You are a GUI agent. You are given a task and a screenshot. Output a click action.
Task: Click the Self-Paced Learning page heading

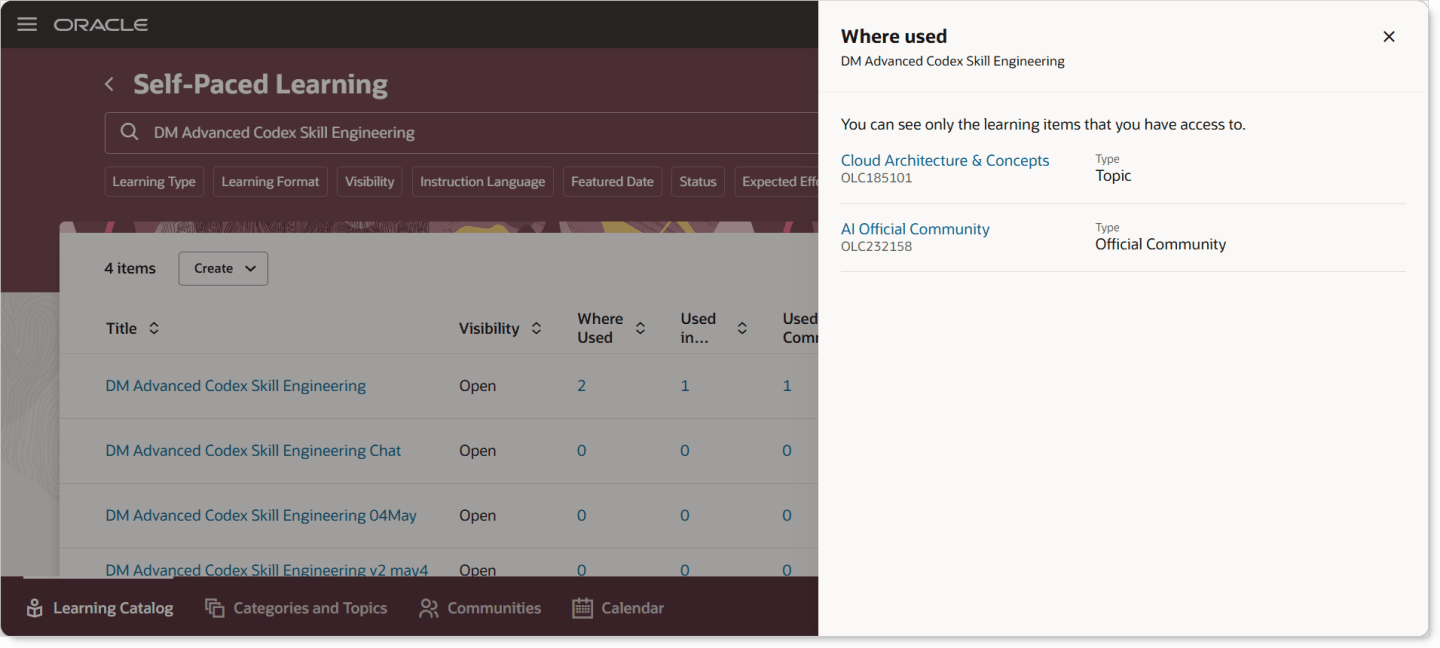260,84
